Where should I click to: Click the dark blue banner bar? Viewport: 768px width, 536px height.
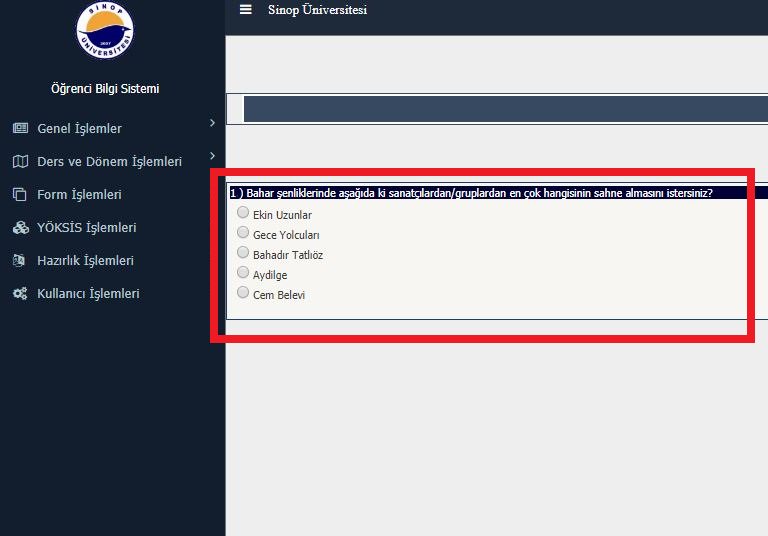tap(505, 109)
